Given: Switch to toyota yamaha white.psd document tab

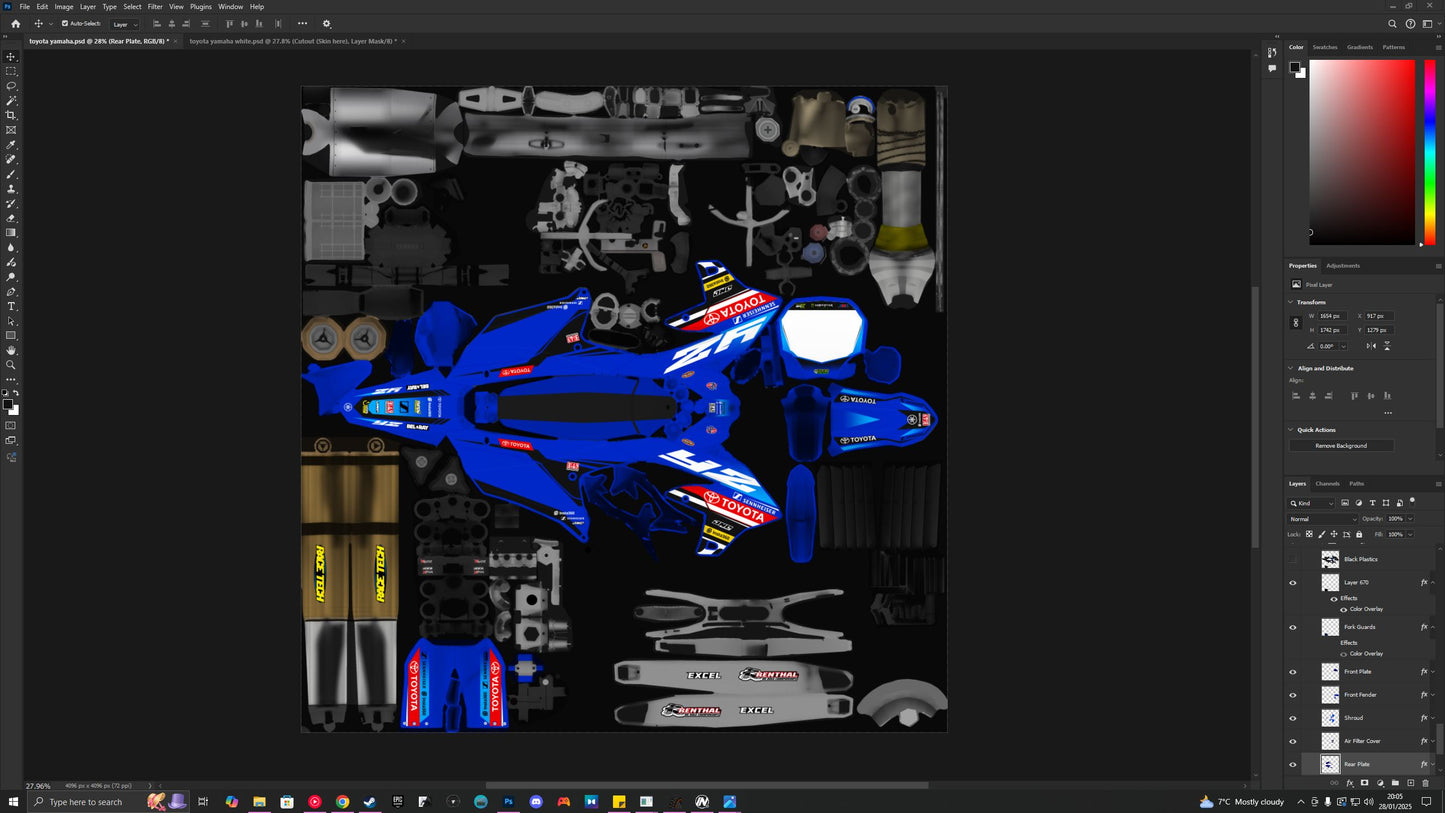Looking at the screenshot, I should (292, 41).
